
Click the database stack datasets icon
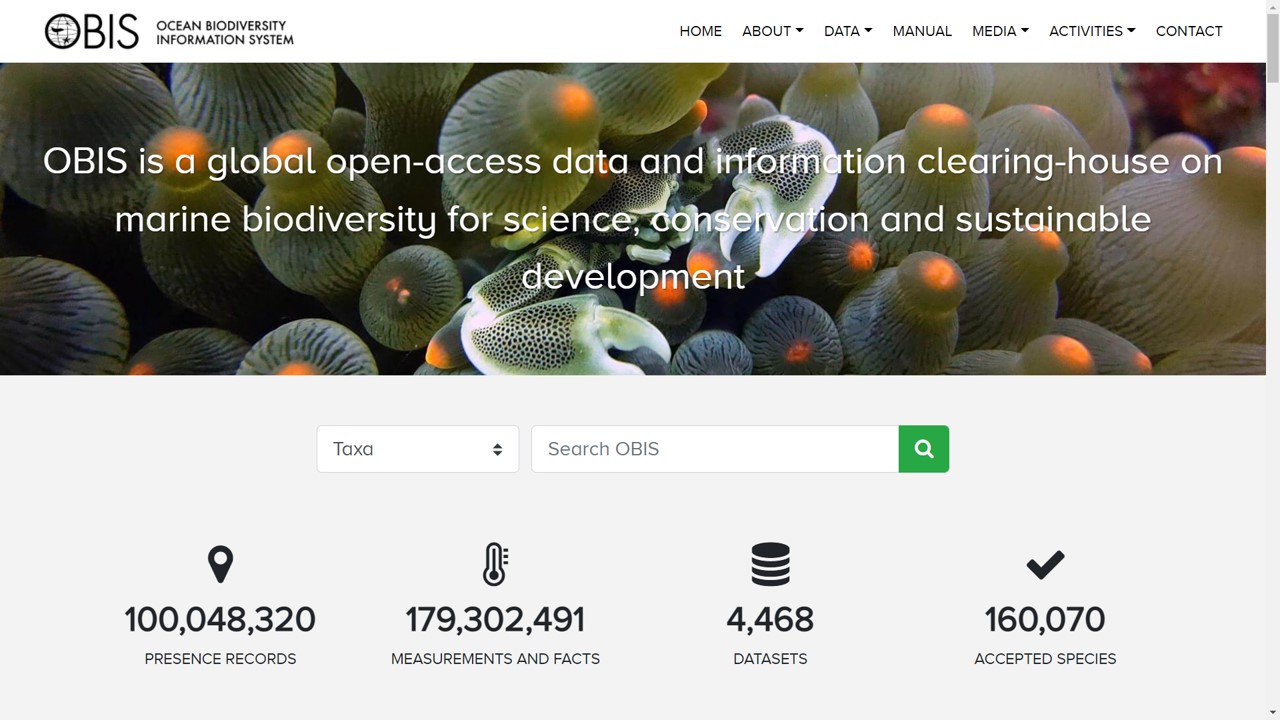[x=770, y=565]
